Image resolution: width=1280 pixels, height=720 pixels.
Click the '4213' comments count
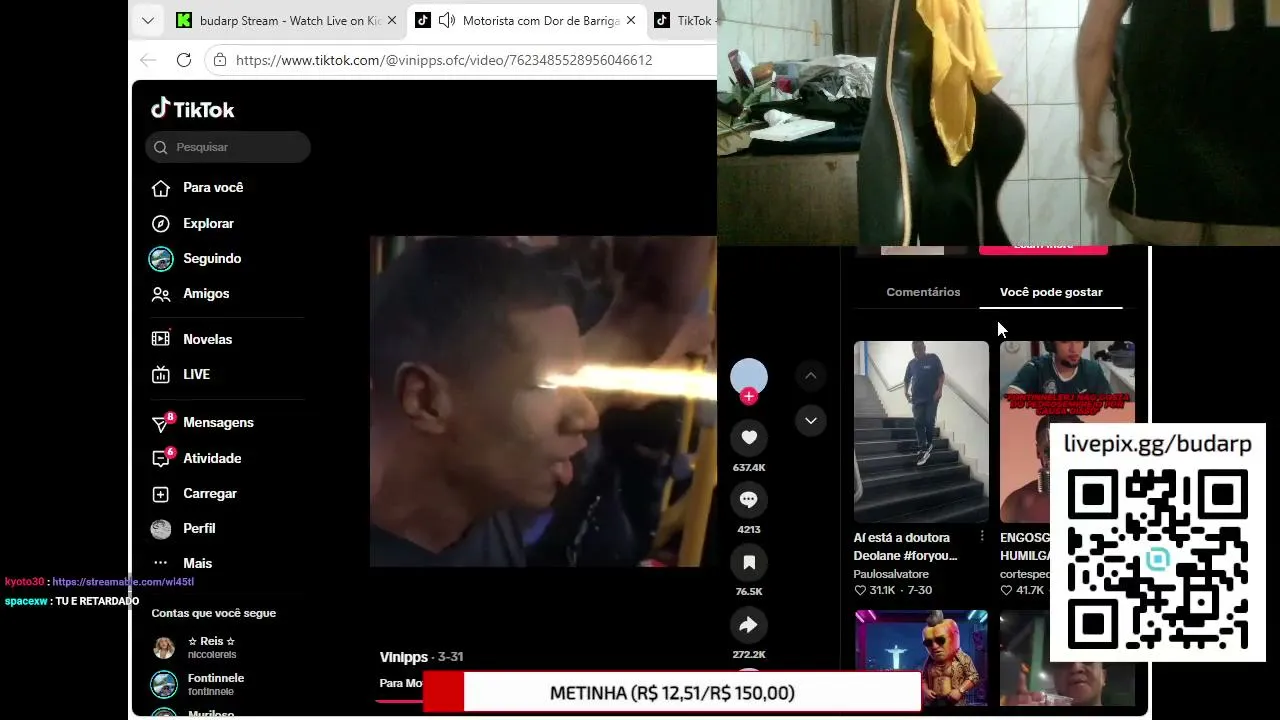(x=749, y=529)
